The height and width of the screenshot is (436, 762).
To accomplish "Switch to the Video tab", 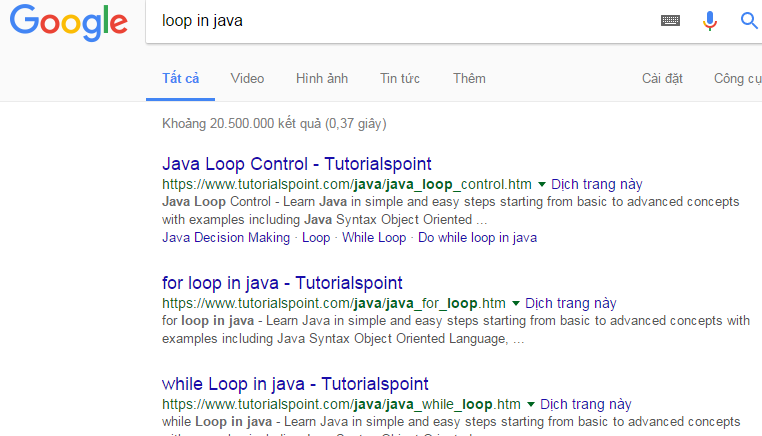I will click(x=247, y=78).
